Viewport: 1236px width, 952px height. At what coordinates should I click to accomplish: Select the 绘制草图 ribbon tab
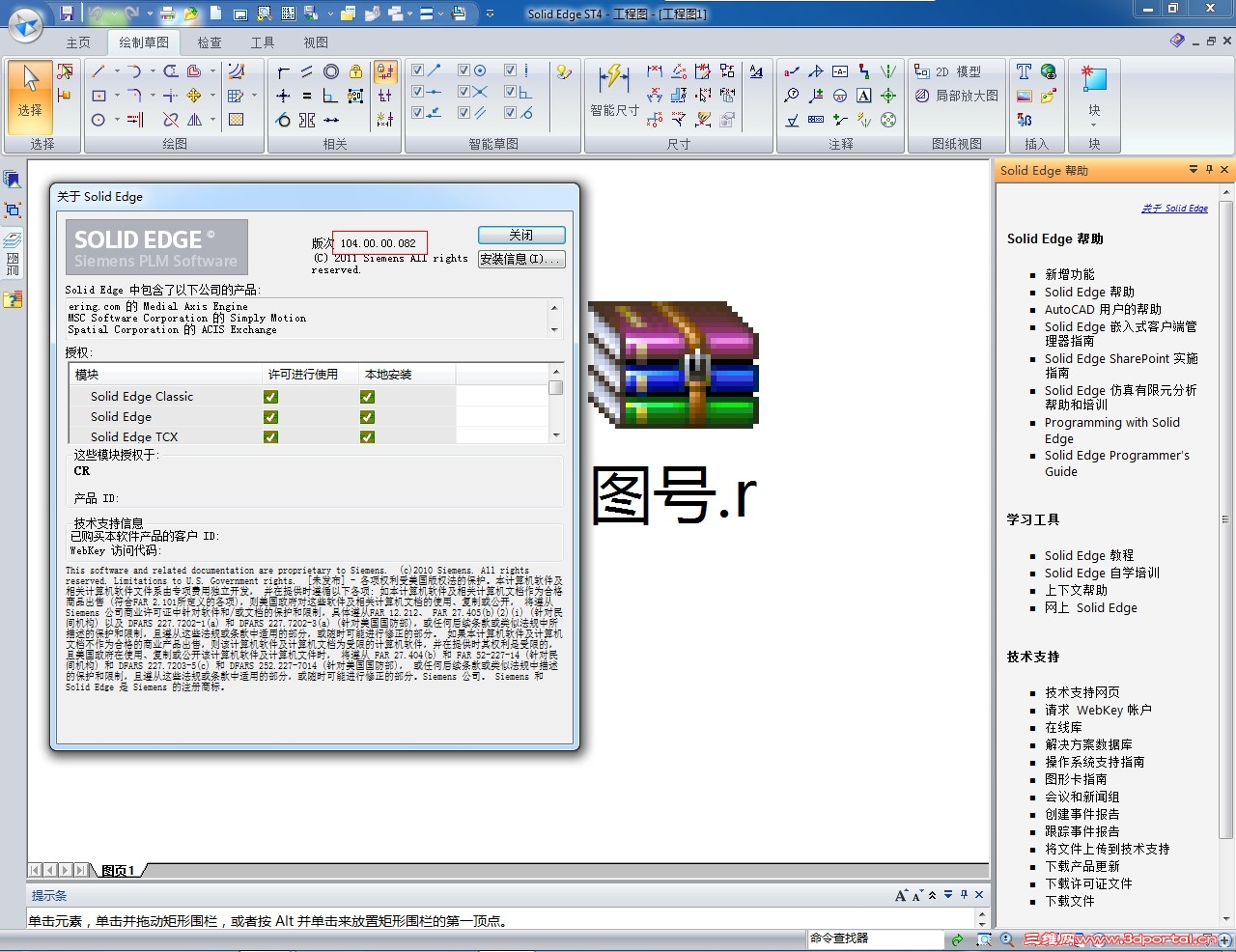click(144, 42)
